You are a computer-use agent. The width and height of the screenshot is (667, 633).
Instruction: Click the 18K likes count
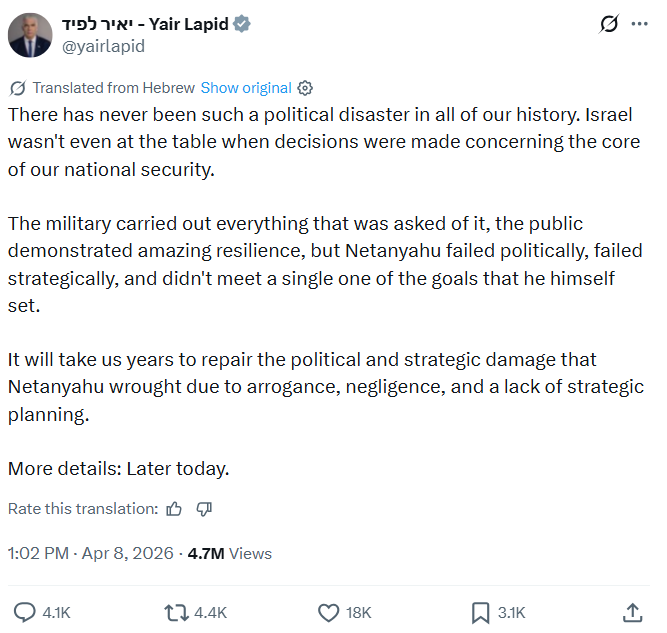(x=359, y=612)
